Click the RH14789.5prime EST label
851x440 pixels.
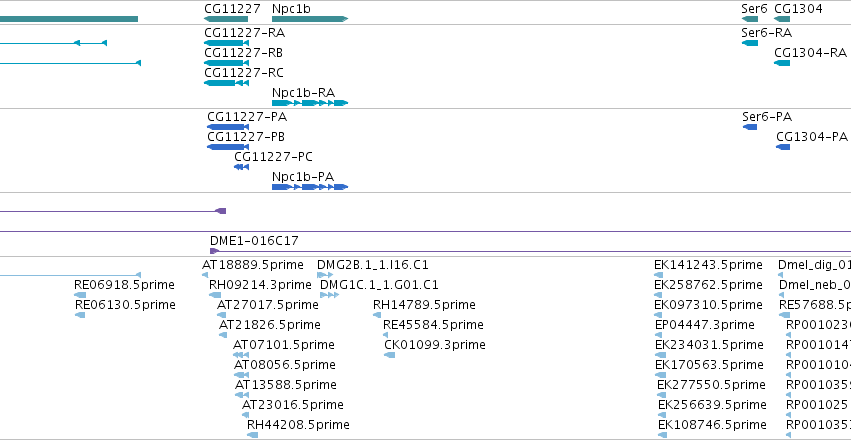point(424,305)
